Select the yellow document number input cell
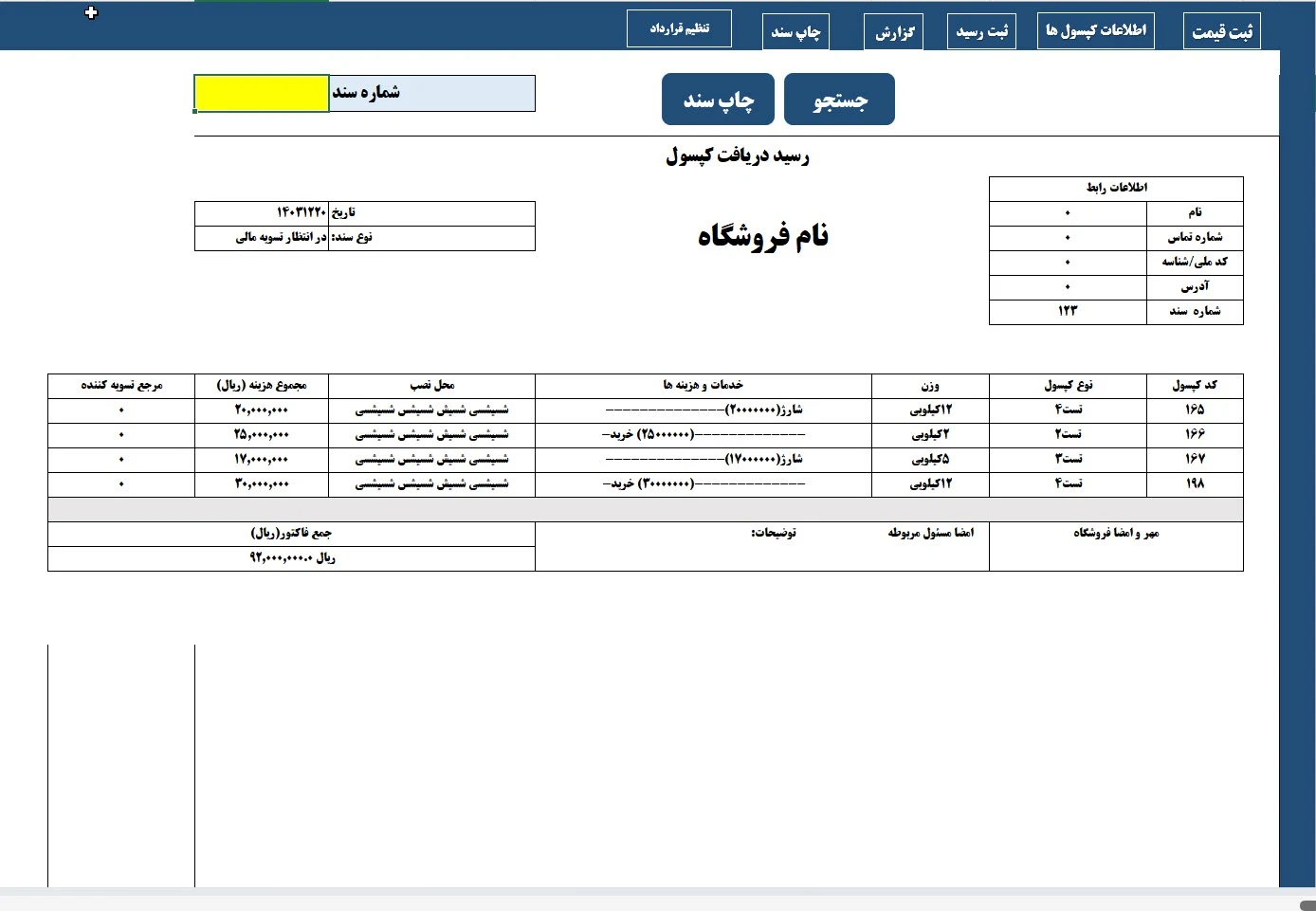 262,94
